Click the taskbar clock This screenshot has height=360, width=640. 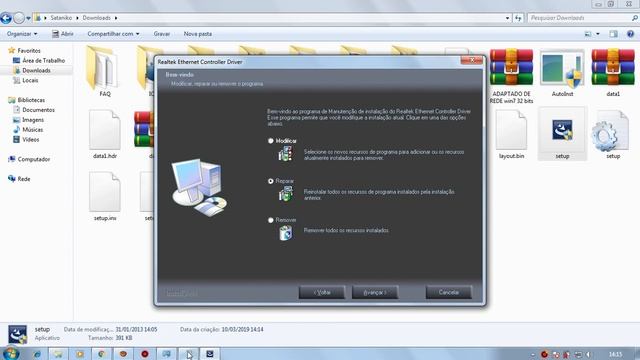coord(615,354)
